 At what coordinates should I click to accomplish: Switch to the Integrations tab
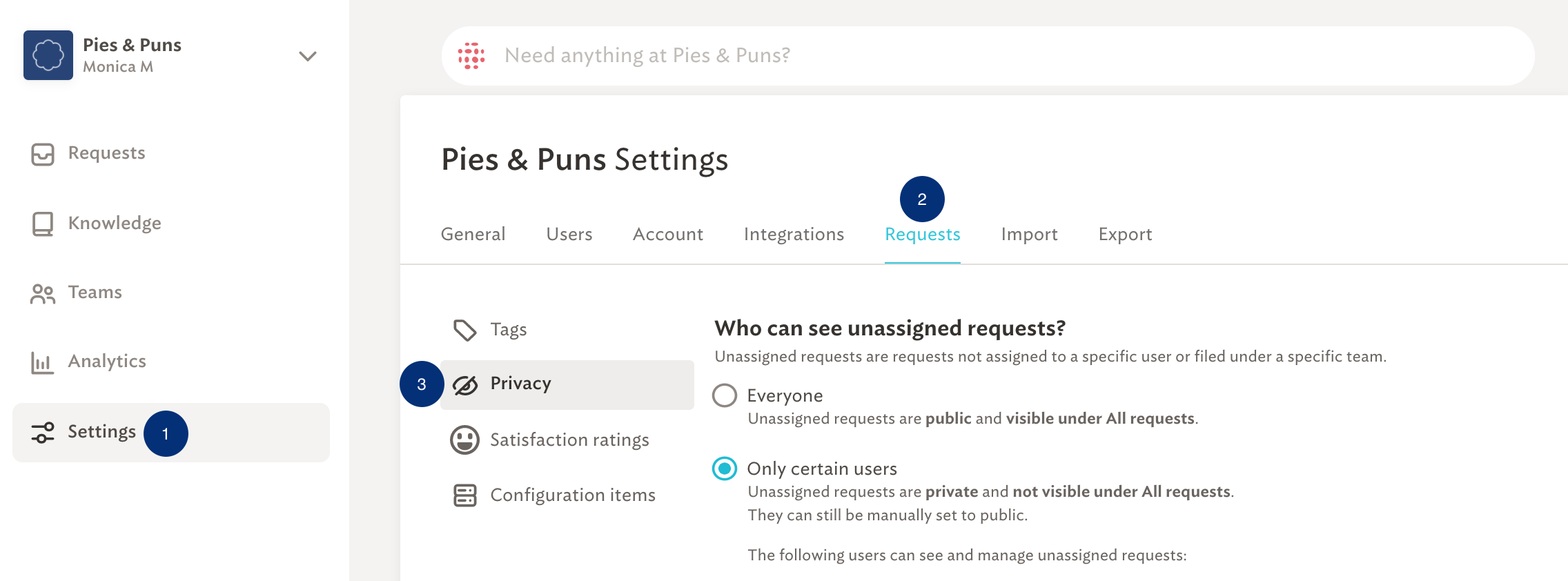tap(794, 235)
